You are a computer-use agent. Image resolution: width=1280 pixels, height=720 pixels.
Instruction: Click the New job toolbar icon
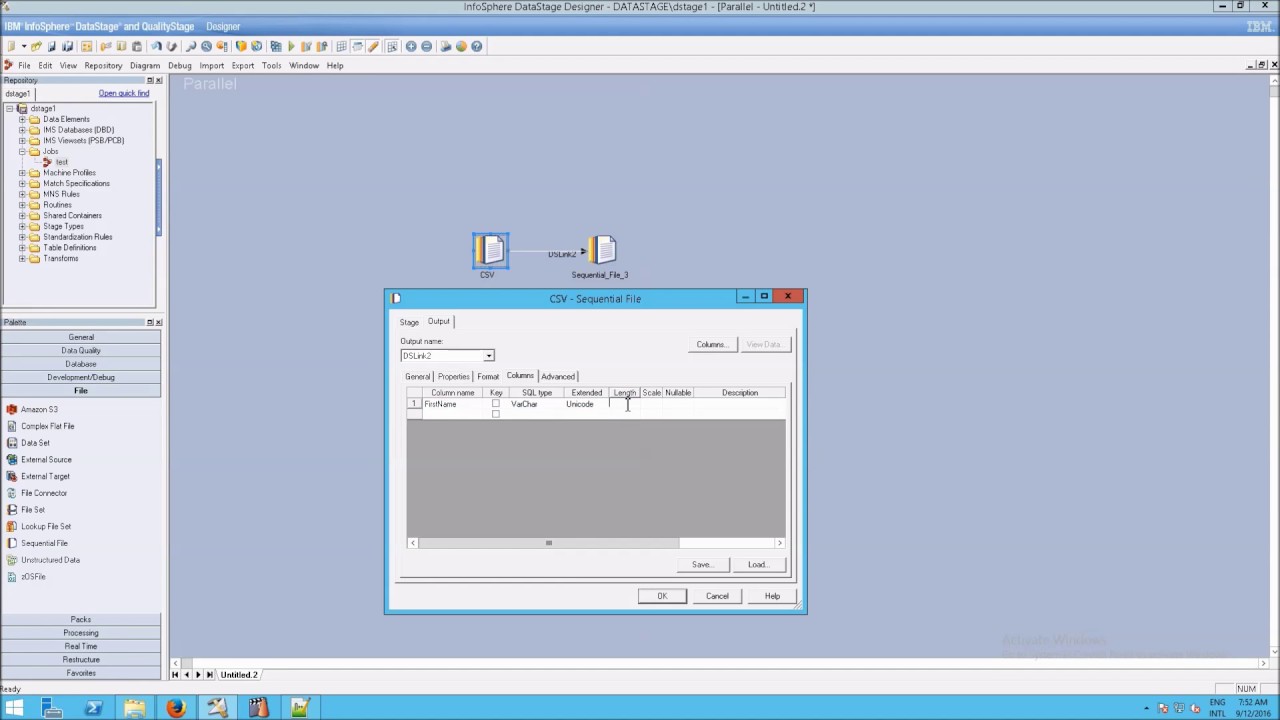coord(11,46)
